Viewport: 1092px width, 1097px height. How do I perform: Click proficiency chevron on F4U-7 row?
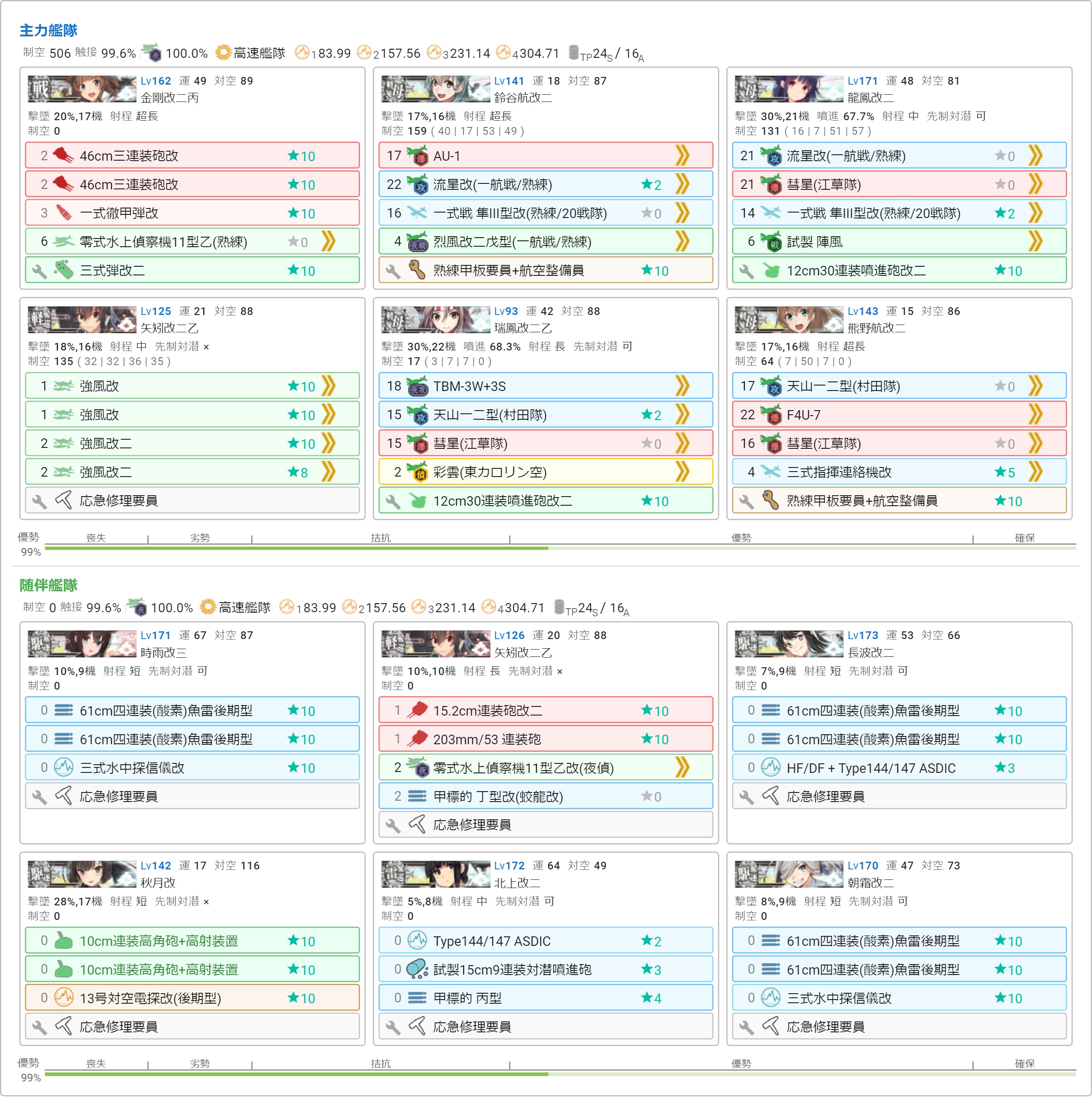click(1036, 415)
